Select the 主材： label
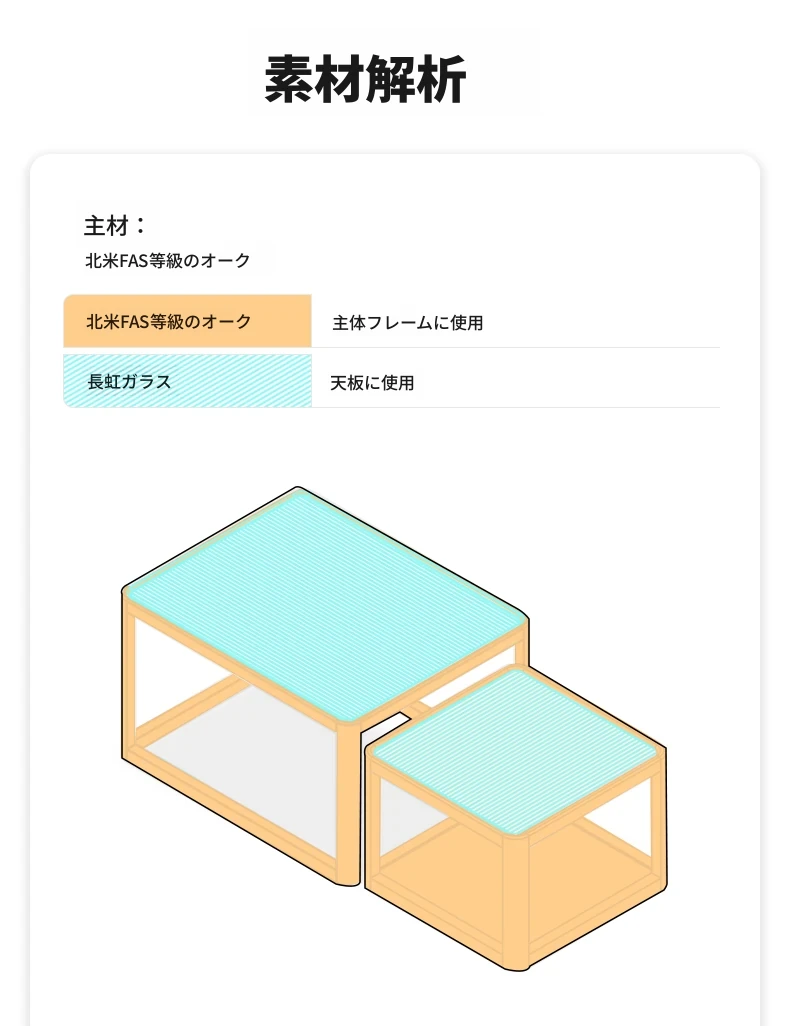Viewport: 790px width, 1026px height. [x=116, y=226]
